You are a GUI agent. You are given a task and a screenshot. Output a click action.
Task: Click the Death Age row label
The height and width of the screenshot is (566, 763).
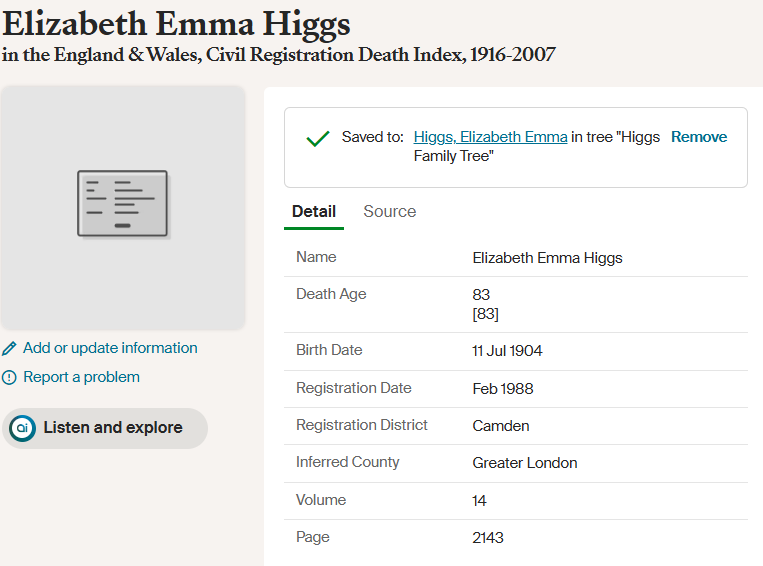point(331,294)
